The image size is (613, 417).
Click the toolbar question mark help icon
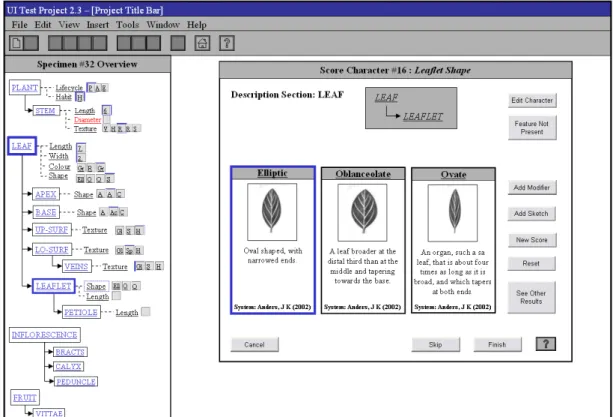227,43
